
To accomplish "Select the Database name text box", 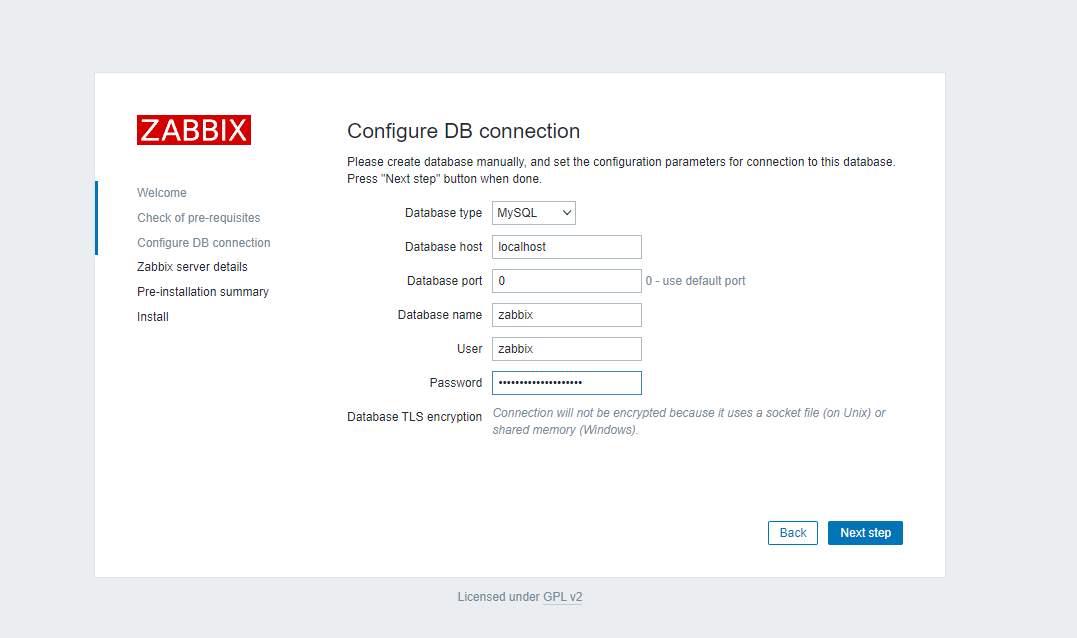I will [x=566, y=315].
